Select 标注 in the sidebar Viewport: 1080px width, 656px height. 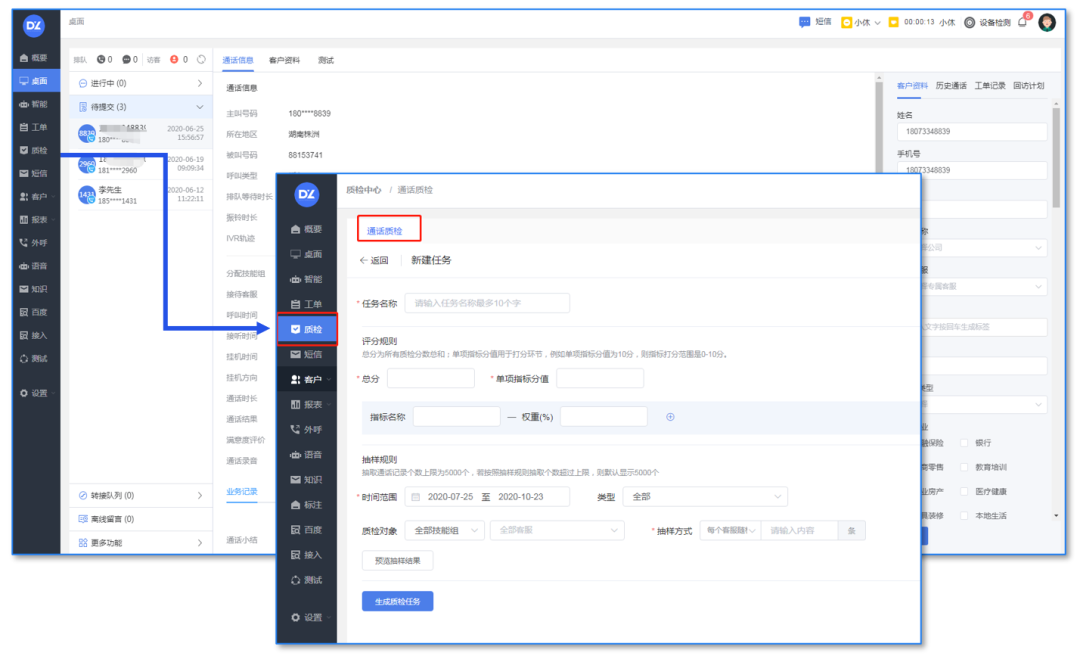[x=306, y=505]
